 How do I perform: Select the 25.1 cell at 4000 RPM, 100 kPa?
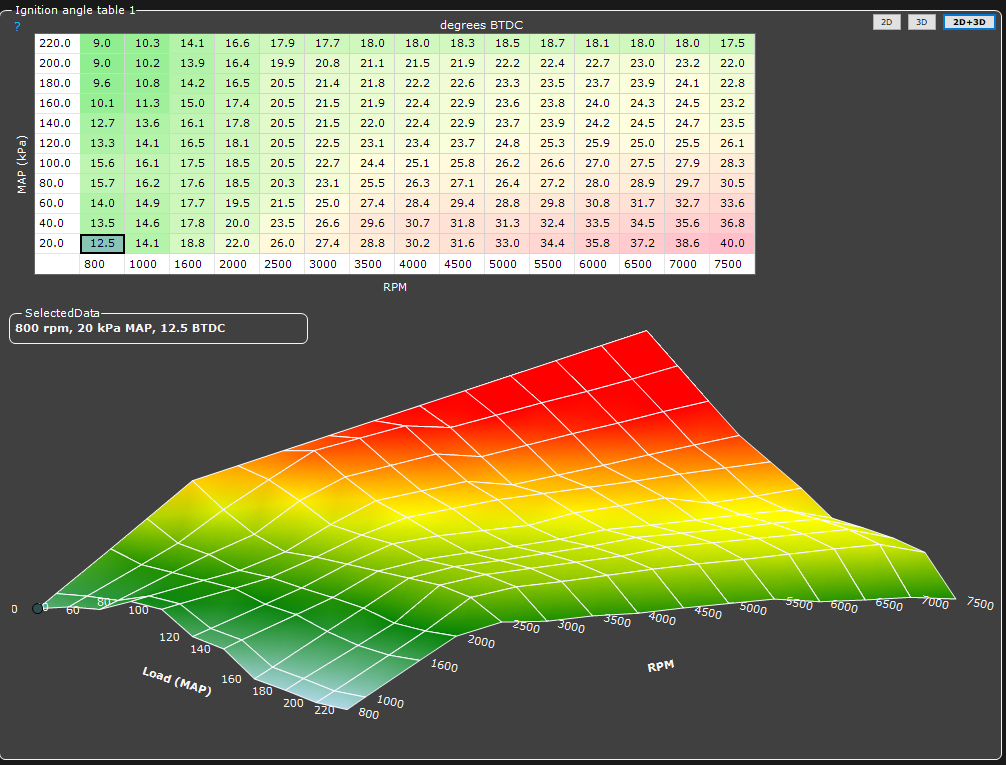(417, 163)
